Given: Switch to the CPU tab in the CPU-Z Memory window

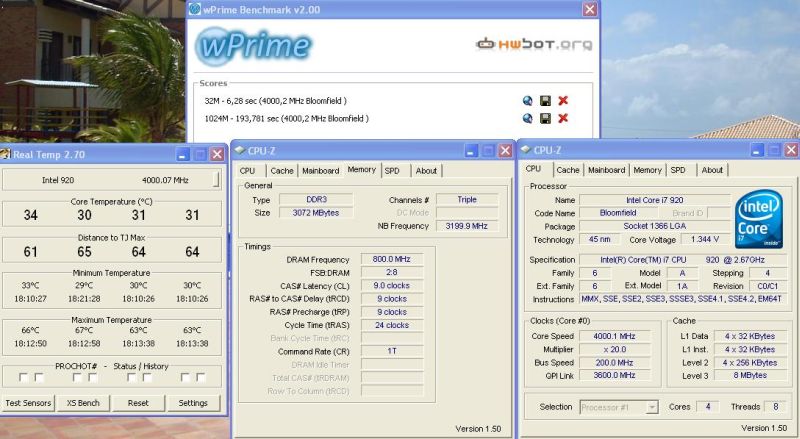Looking at the screenshot, I should pos(247,171).
